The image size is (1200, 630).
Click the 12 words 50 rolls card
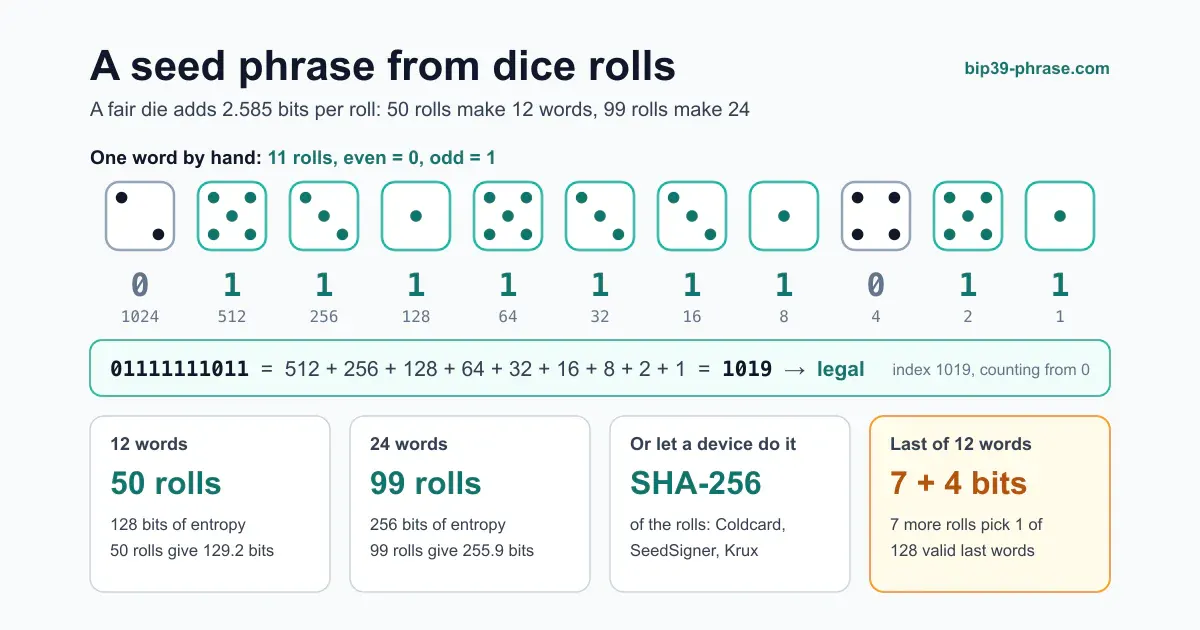click(x=210, y=504)
